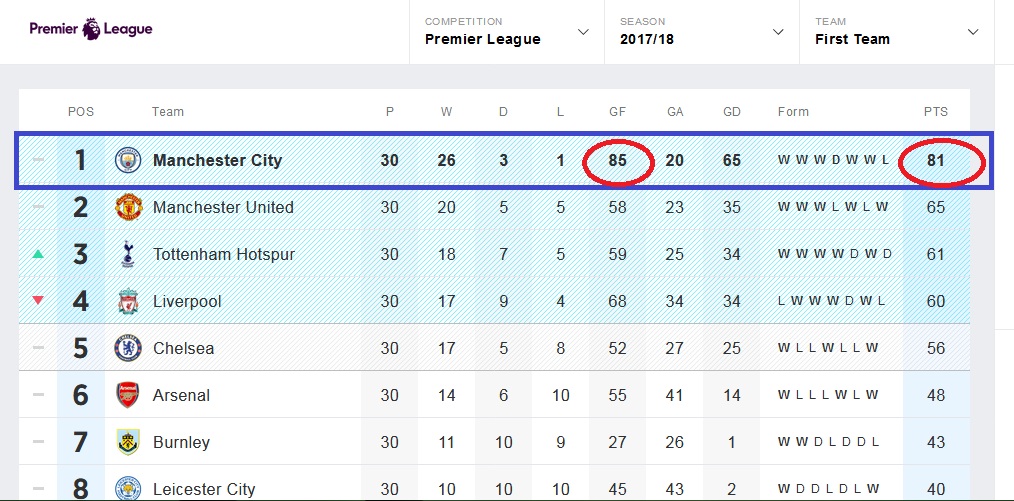Open the Manchester City team link
This screenshot has height=501, width=1014.
[x=217, y=160]
